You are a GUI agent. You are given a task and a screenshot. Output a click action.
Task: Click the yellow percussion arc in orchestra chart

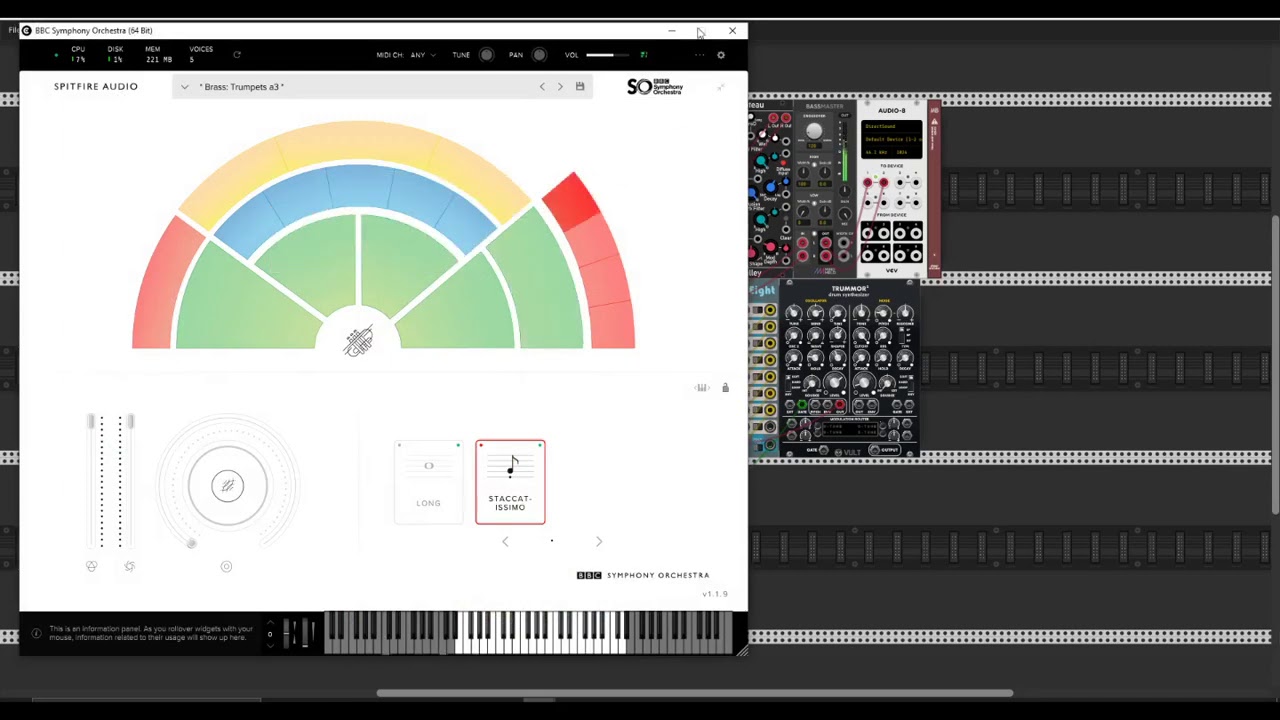click(x=356, y=140)
